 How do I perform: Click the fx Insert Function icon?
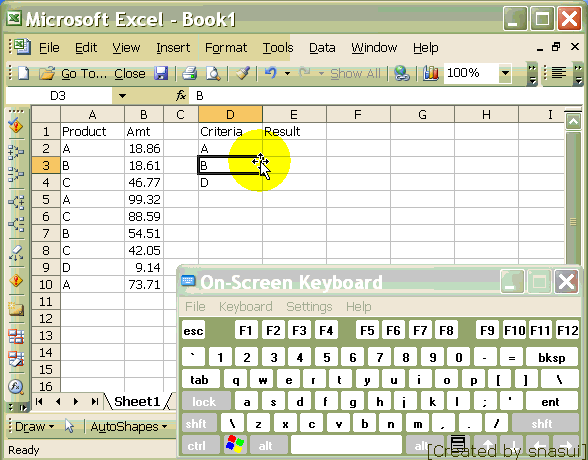coord(181,96)
